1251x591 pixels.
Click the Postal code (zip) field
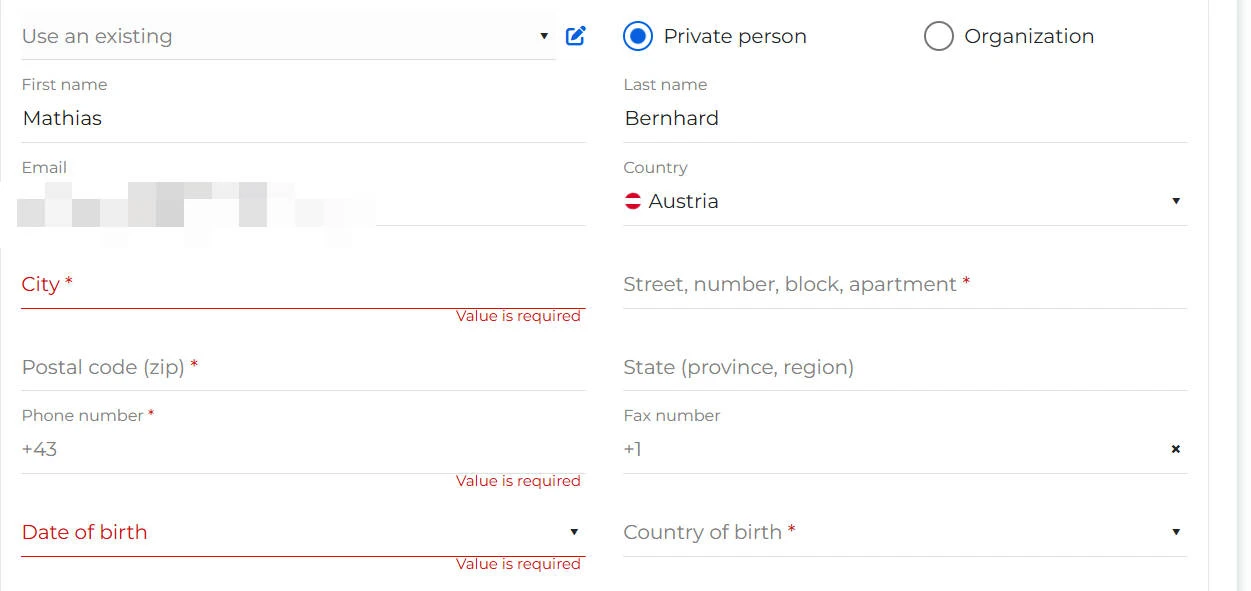(300, 367)
